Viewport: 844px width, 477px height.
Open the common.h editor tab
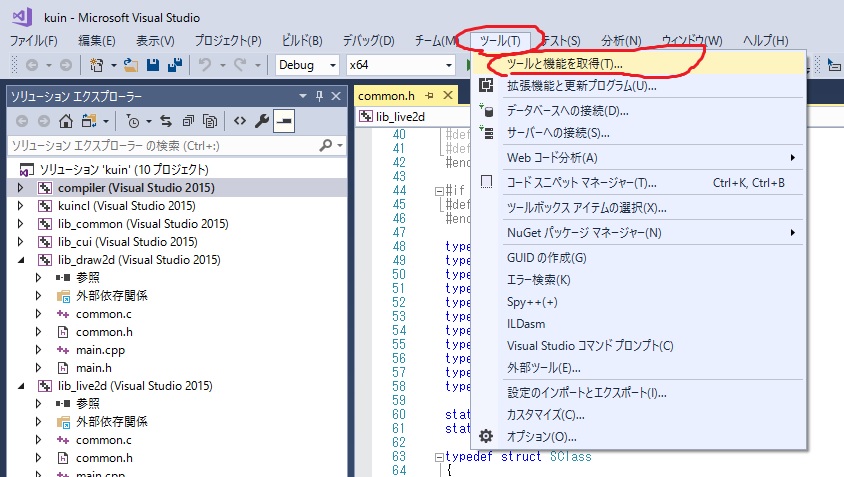[385, 96]
